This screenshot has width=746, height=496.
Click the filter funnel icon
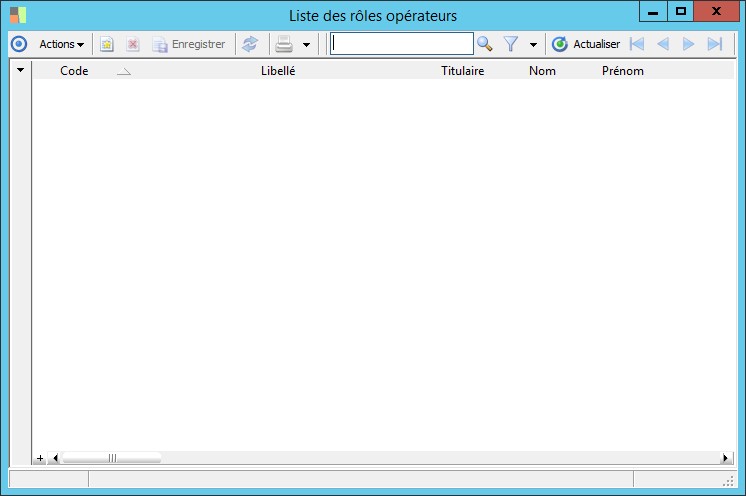click(x=511, y=44)
